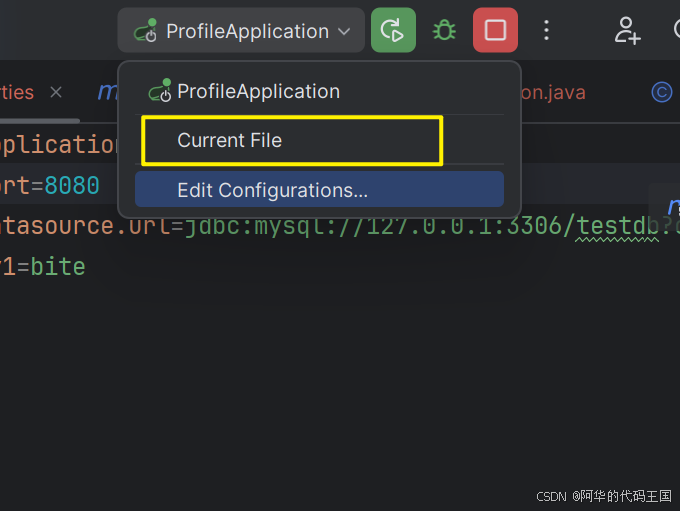Image resolution: width=680 pixels, height=511 pixels.
Task: Open the three-dot More Actions menu
Action: (546, 30)
